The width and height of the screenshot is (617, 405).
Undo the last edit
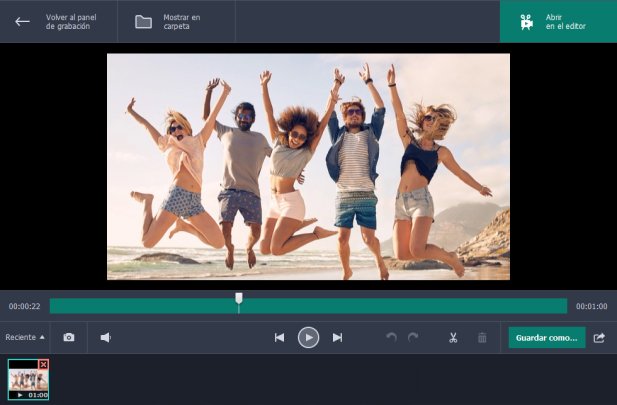pyautogui.click(x=391, y=337)
